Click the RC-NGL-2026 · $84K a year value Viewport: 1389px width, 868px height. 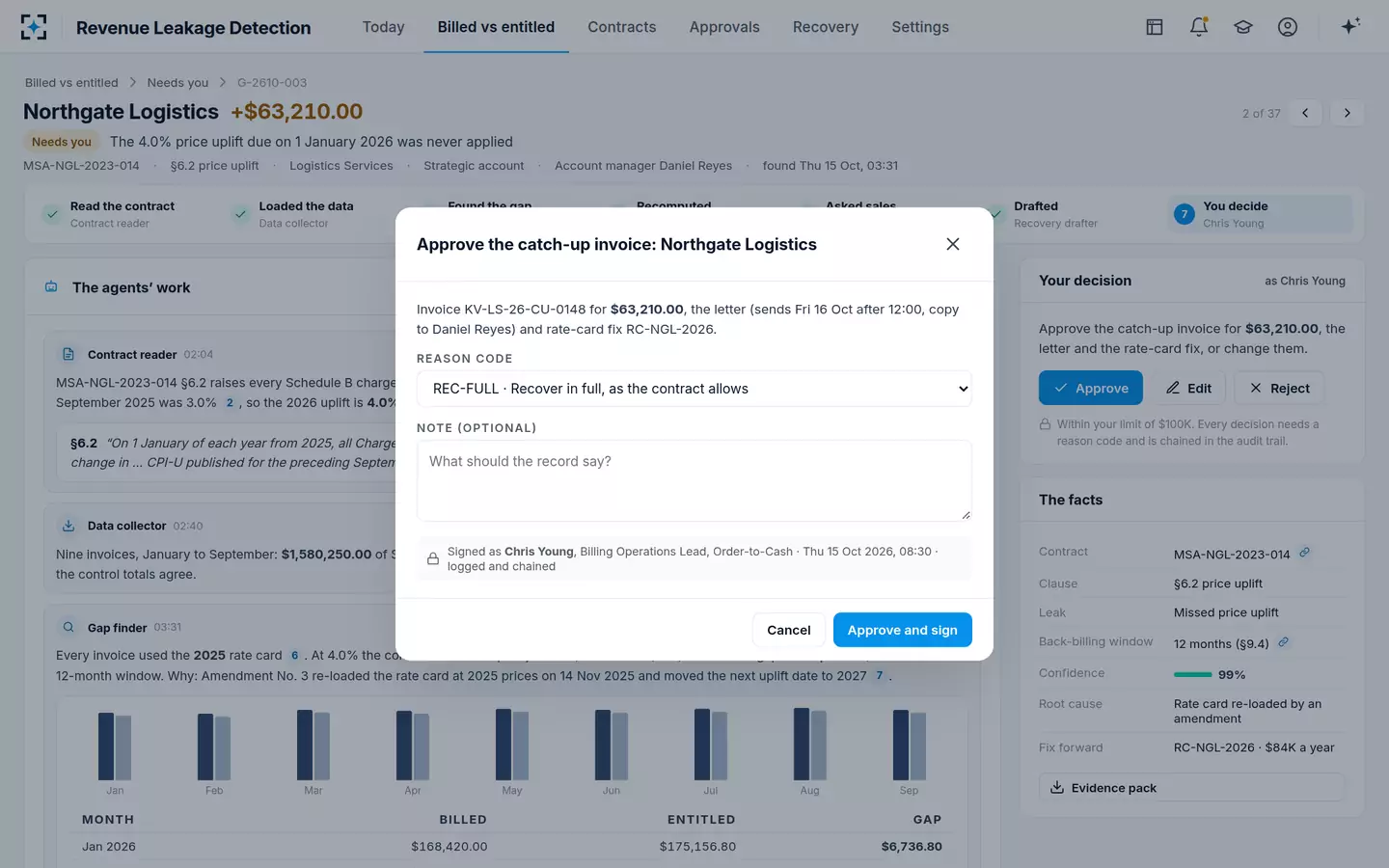(1254, 747)
